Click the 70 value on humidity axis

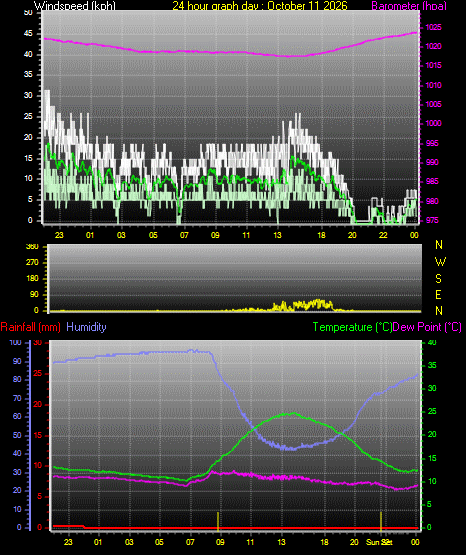17,399
